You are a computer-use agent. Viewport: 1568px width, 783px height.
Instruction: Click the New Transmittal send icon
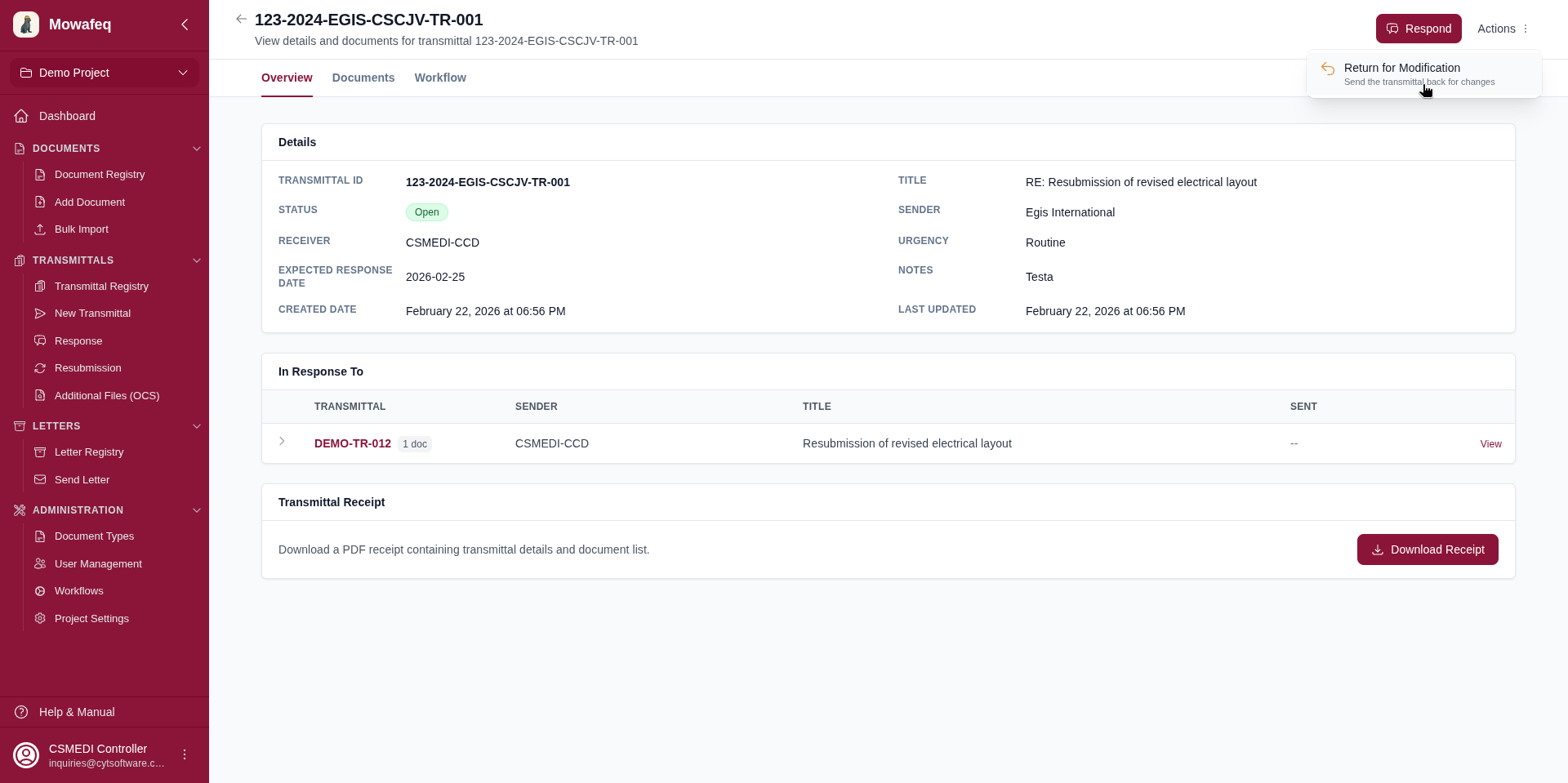[40, 313]
